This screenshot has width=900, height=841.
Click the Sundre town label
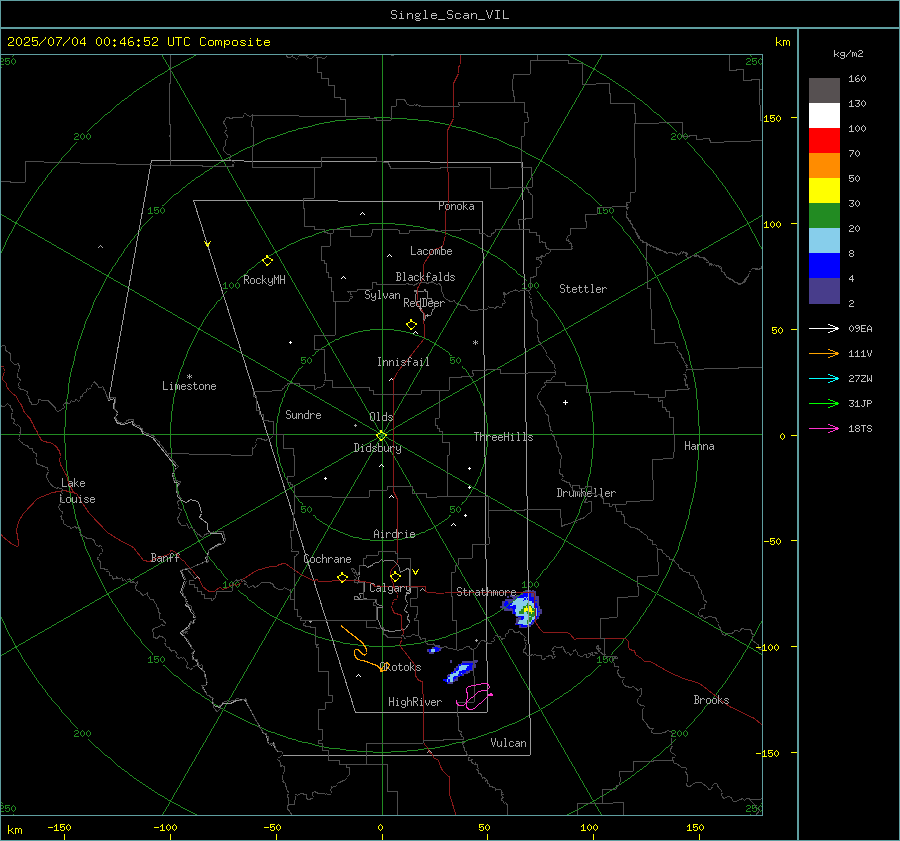tap(303, 415)
